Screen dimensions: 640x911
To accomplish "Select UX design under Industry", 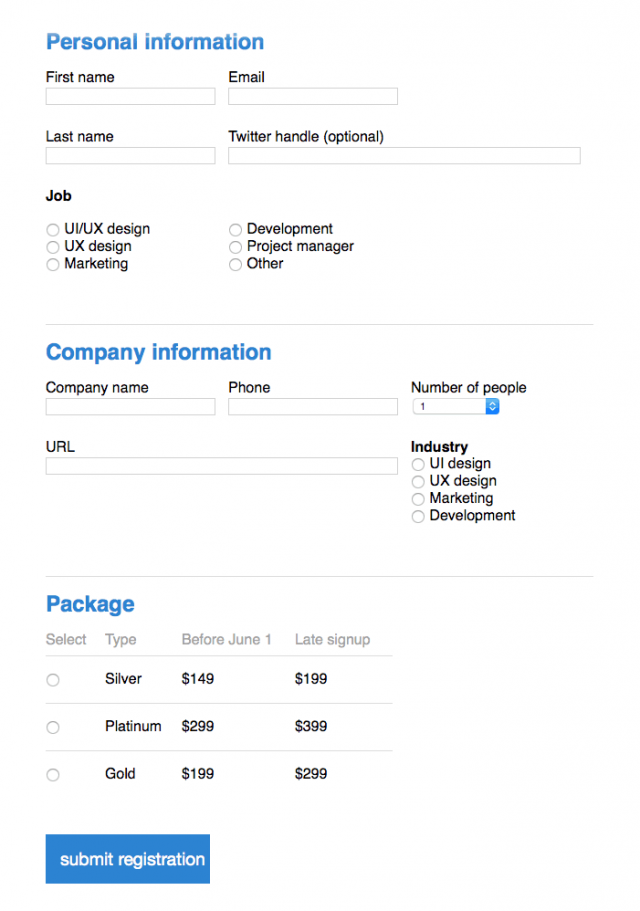I will point(418,482).
